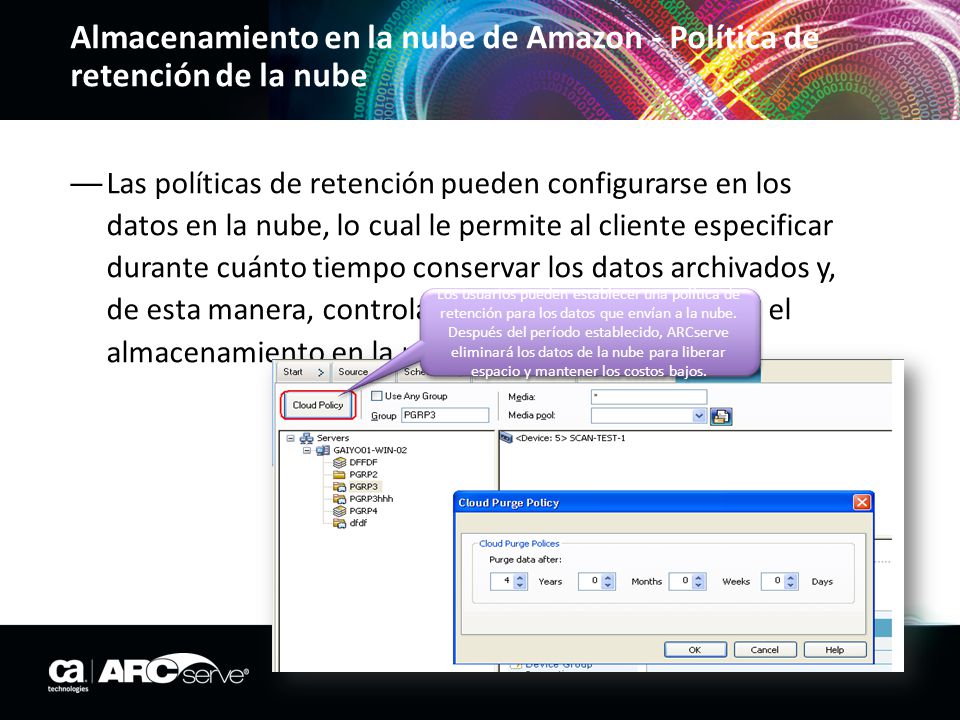Select the DFFDF group icon
Viewport: 960px width, 720px height.
pyautogui.click(x=339, y=462)
